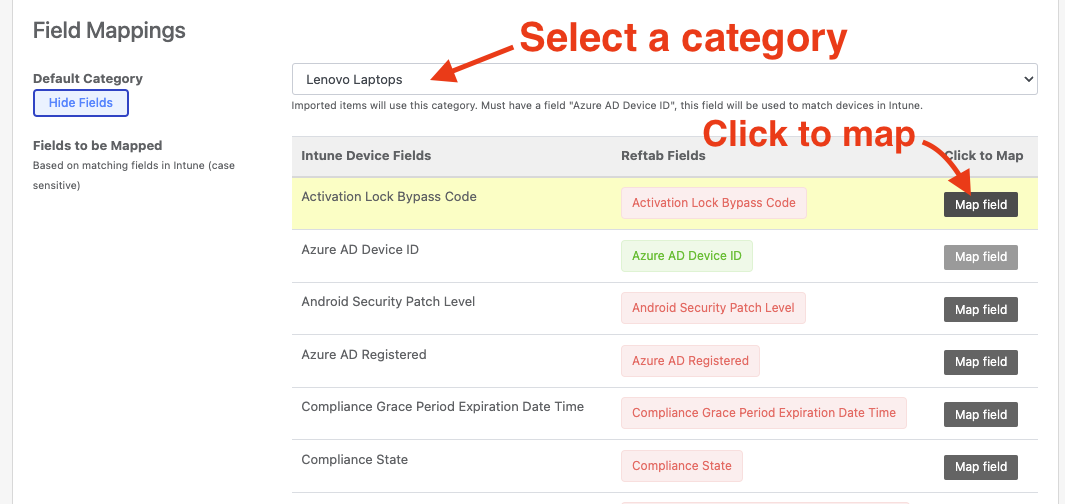The width and height of the screenshot is (1065, 504).
Task: Click the Azure AD Registered Reftab tag
Action: (x=690, y=361)
